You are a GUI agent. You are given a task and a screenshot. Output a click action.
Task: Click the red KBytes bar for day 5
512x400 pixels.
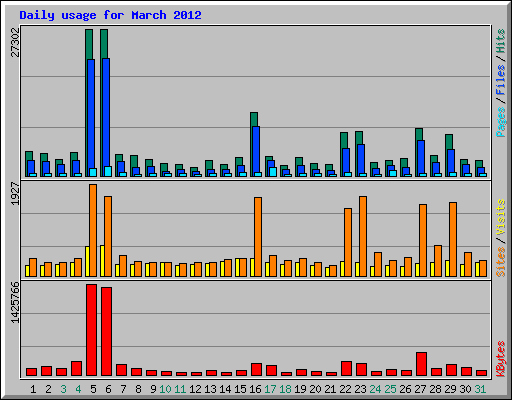(91, 330)
